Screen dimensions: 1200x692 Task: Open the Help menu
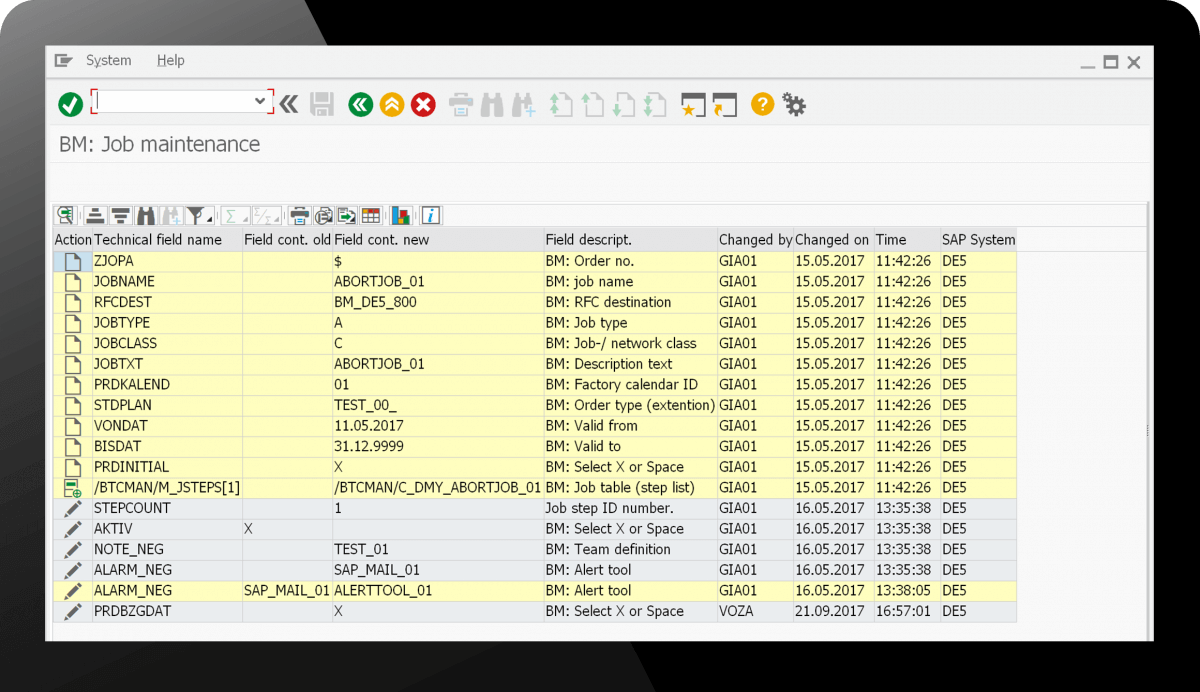tap(171, 60)
